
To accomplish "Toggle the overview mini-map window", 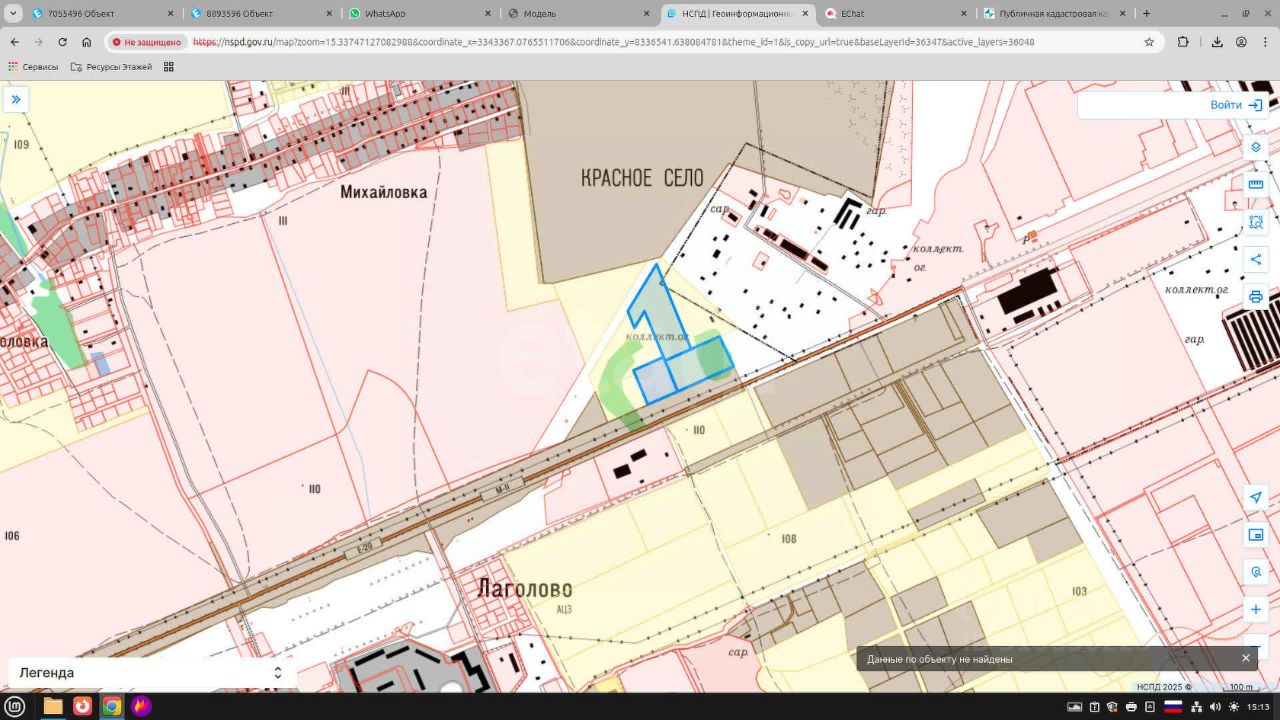I will click(1256, 535).
